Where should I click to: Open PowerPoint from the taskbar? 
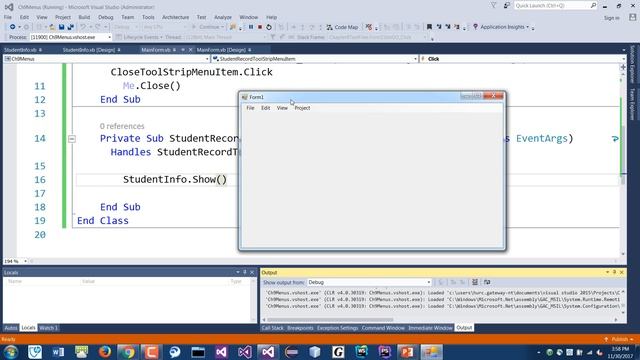click(407, 351)
